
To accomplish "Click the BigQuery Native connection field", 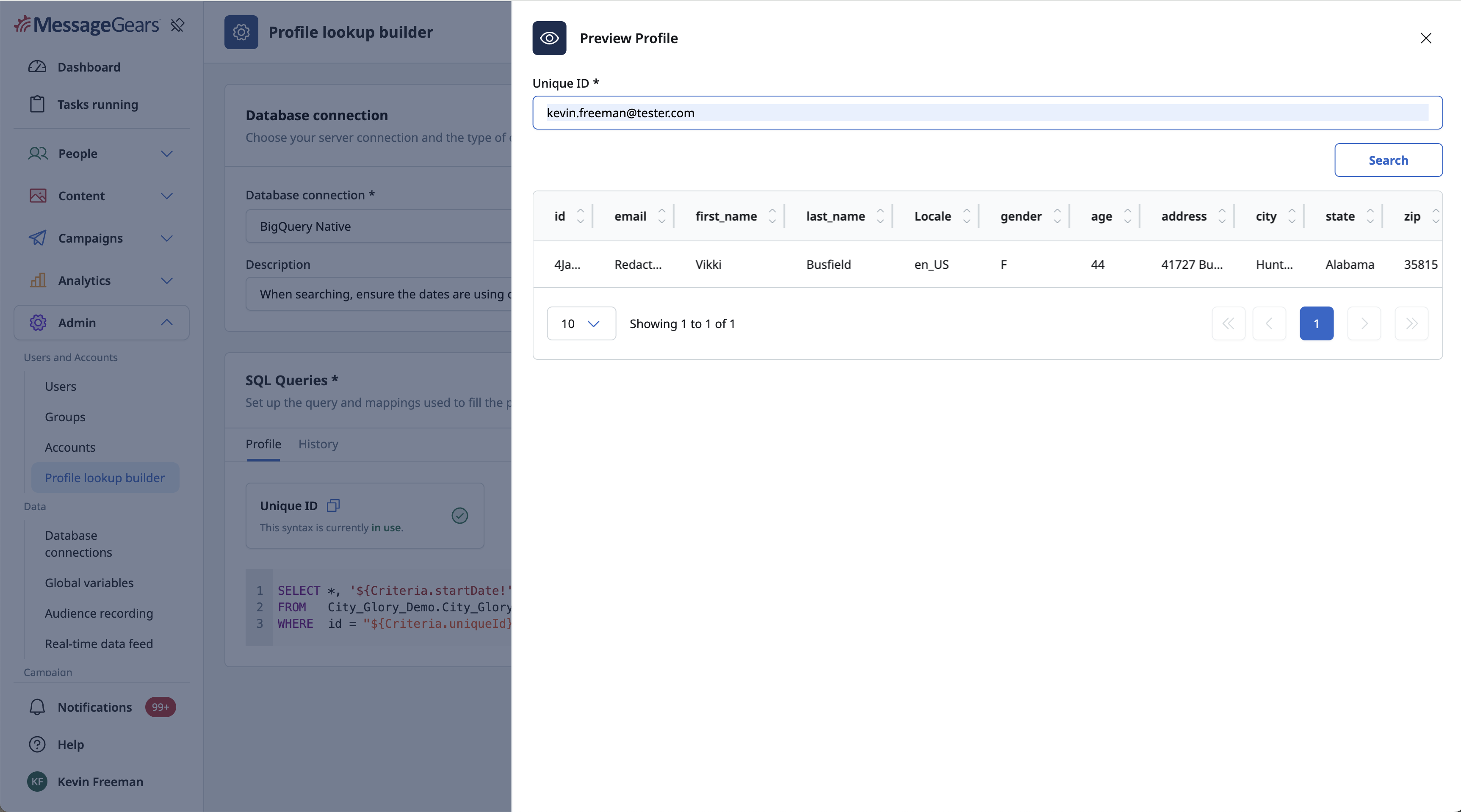I will tap(379, 226).
